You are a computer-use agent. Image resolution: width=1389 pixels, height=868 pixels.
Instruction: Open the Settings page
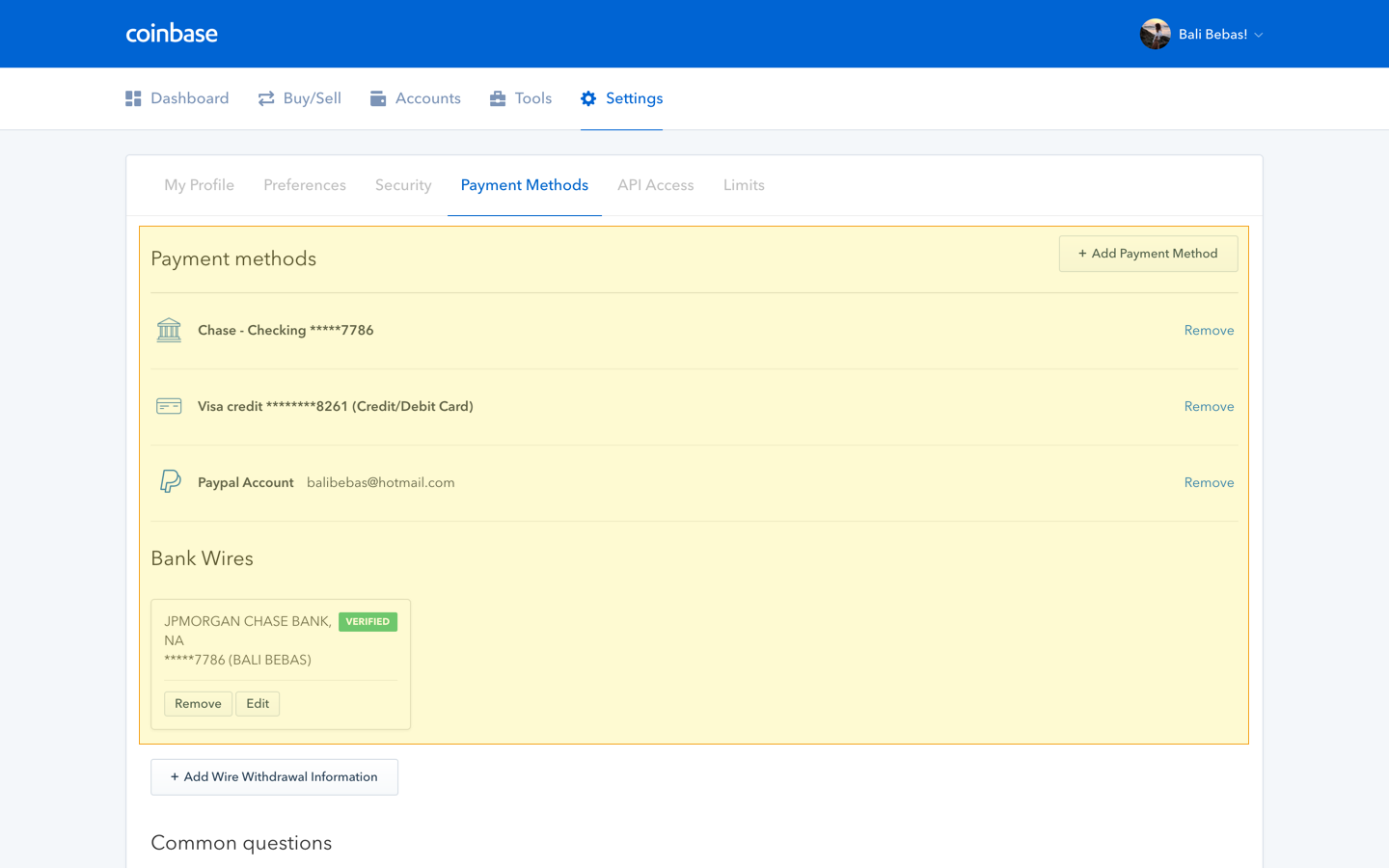(x=622, y=98)
